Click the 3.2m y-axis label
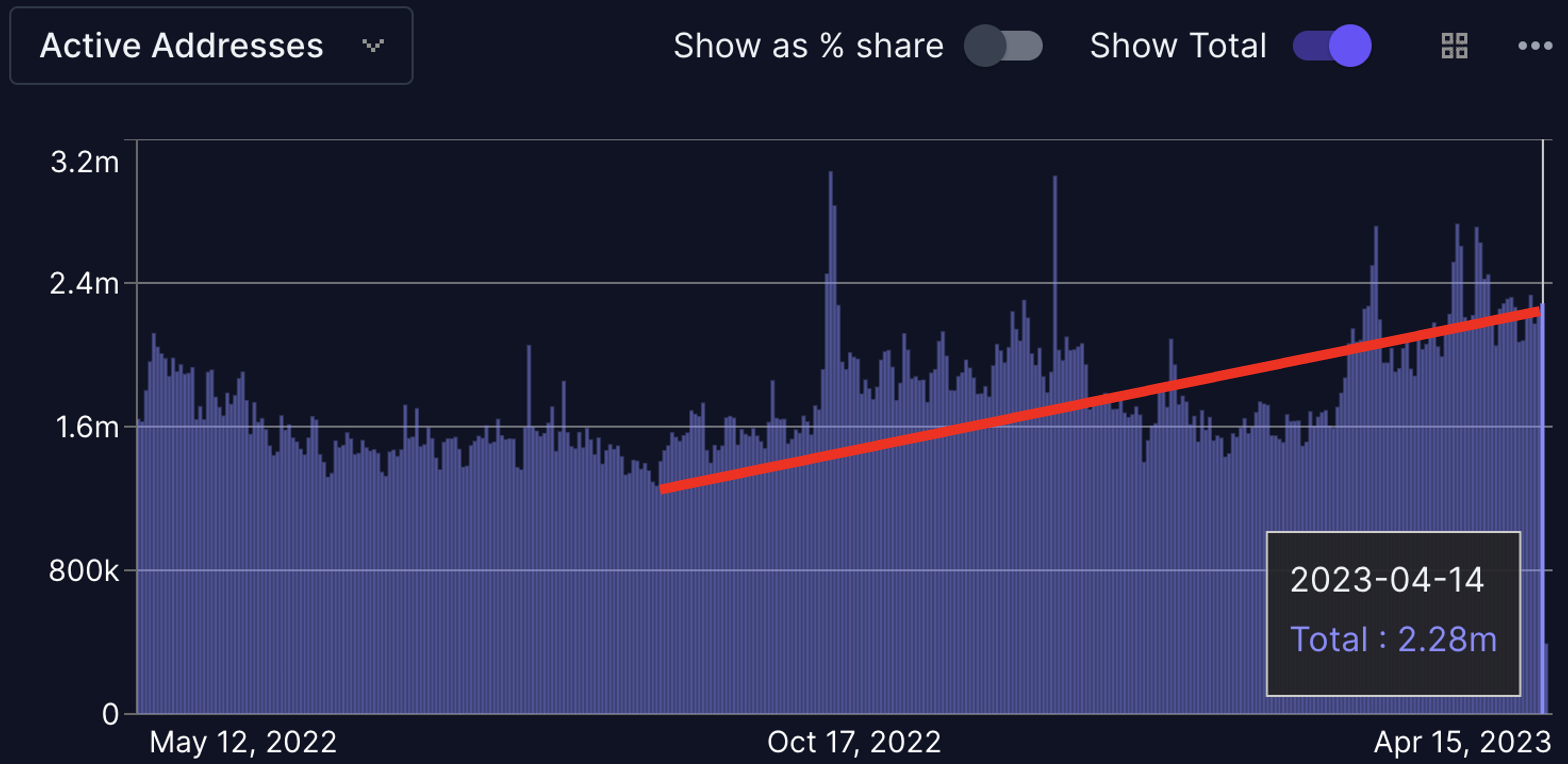 coord(85,162)
